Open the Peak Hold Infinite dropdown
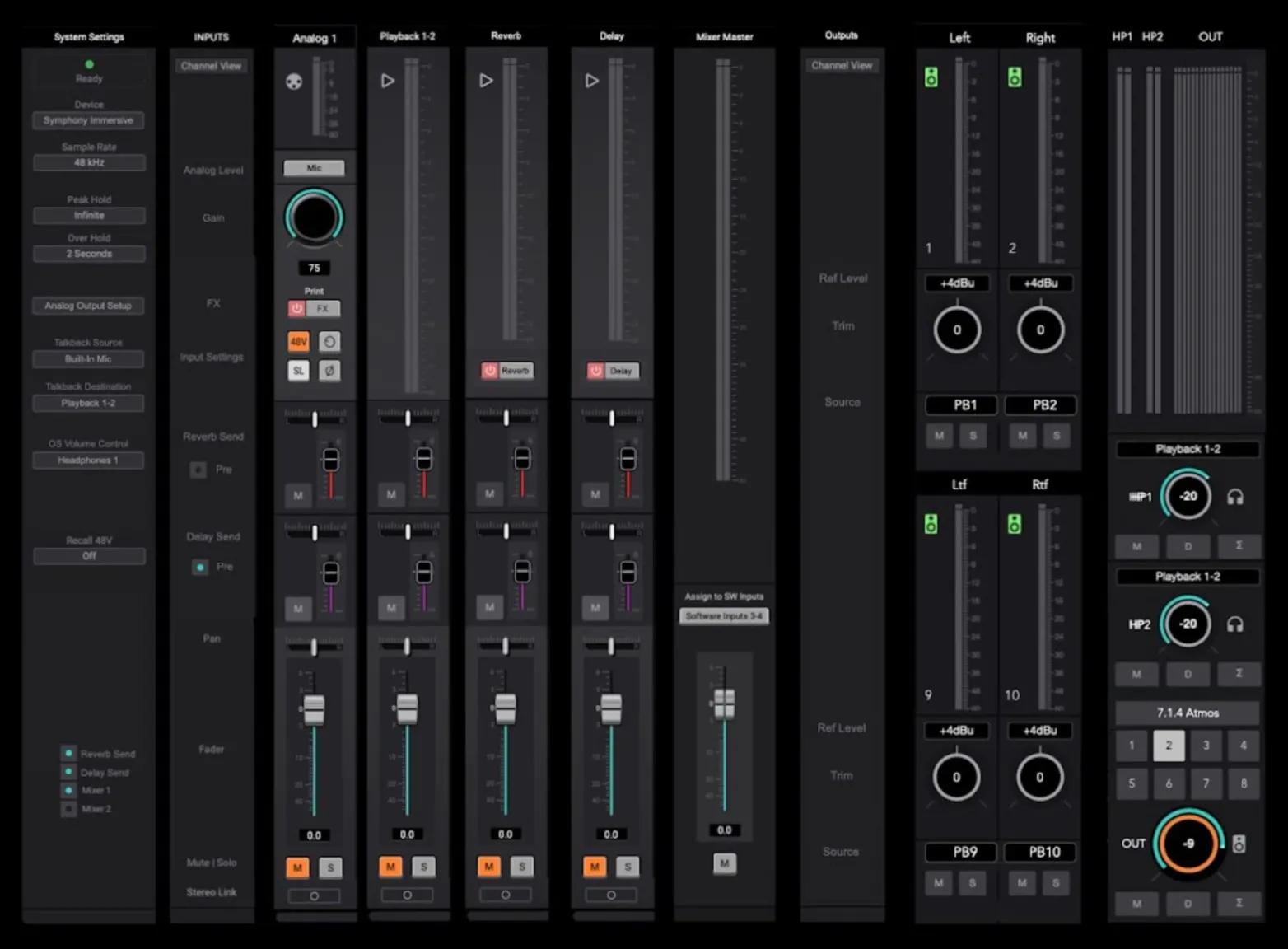 pyautogui.click(x=89, y=216)
